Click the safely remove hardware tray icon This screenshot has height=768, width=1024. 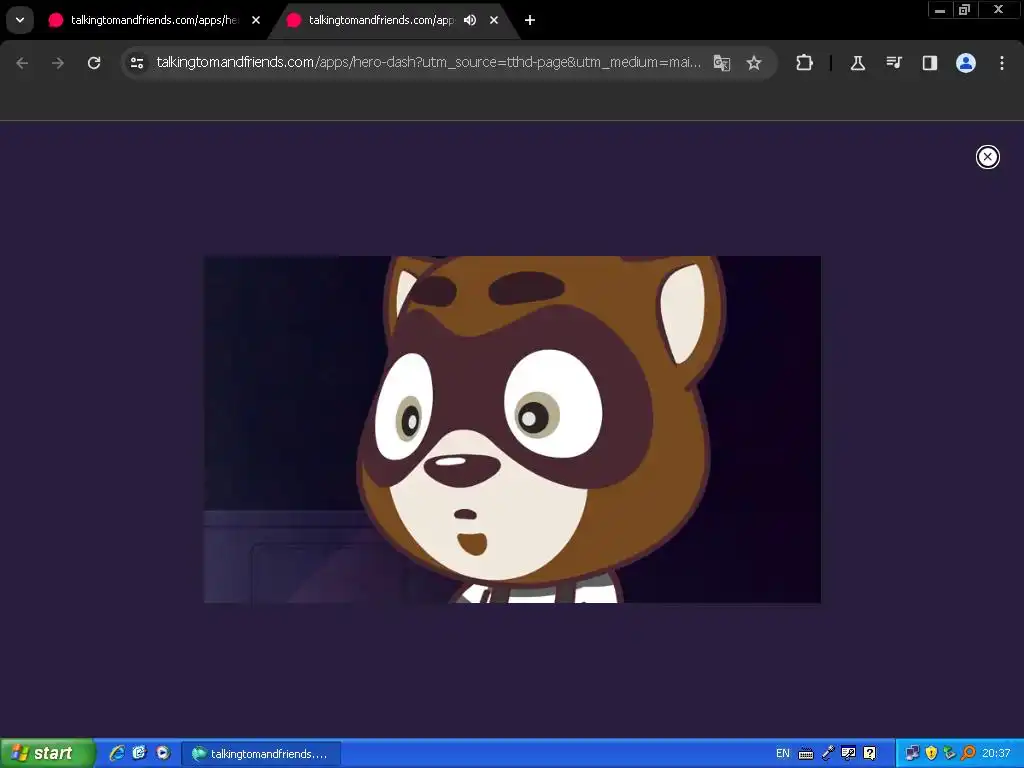tap(950, 753)
